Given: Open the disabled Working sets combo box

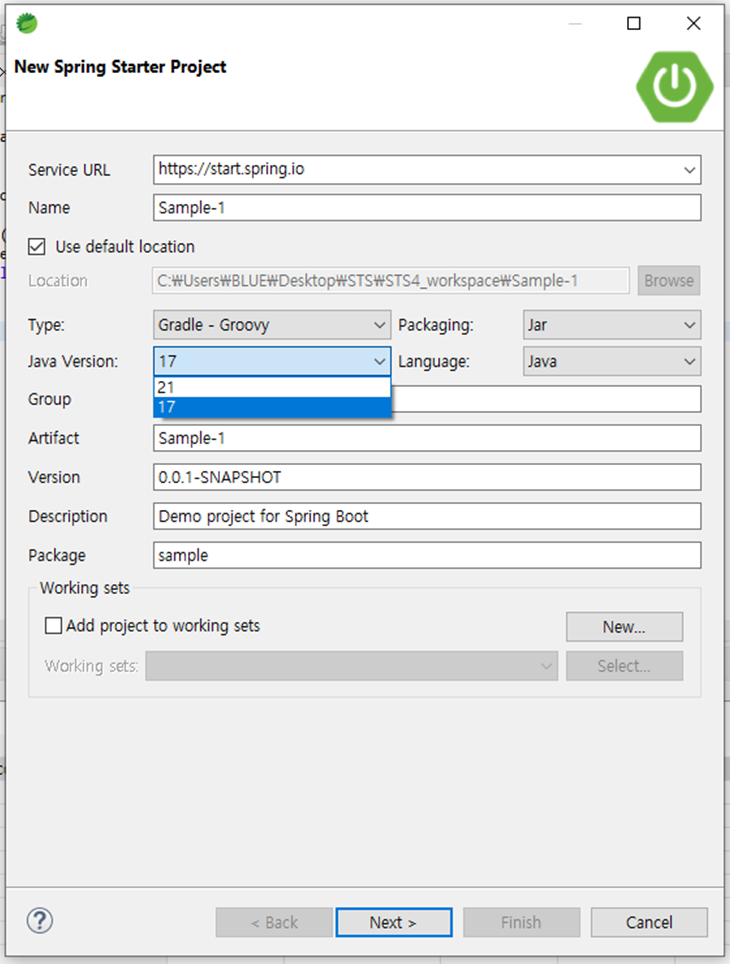Looking at the screenshot, I should point(351,666).
